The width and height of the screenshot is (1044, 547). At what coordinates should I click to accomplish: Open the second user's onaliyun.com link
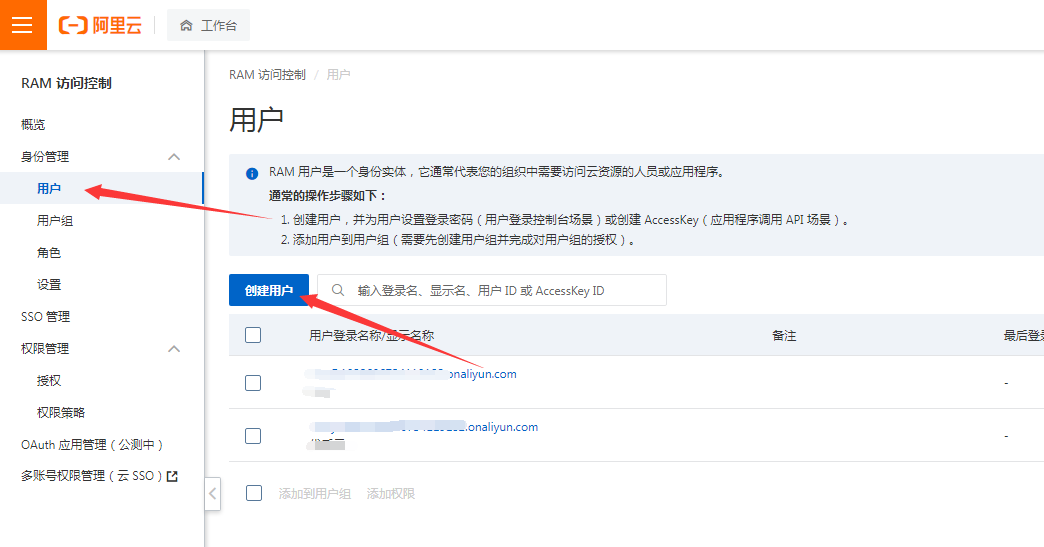tap(424, 427)
